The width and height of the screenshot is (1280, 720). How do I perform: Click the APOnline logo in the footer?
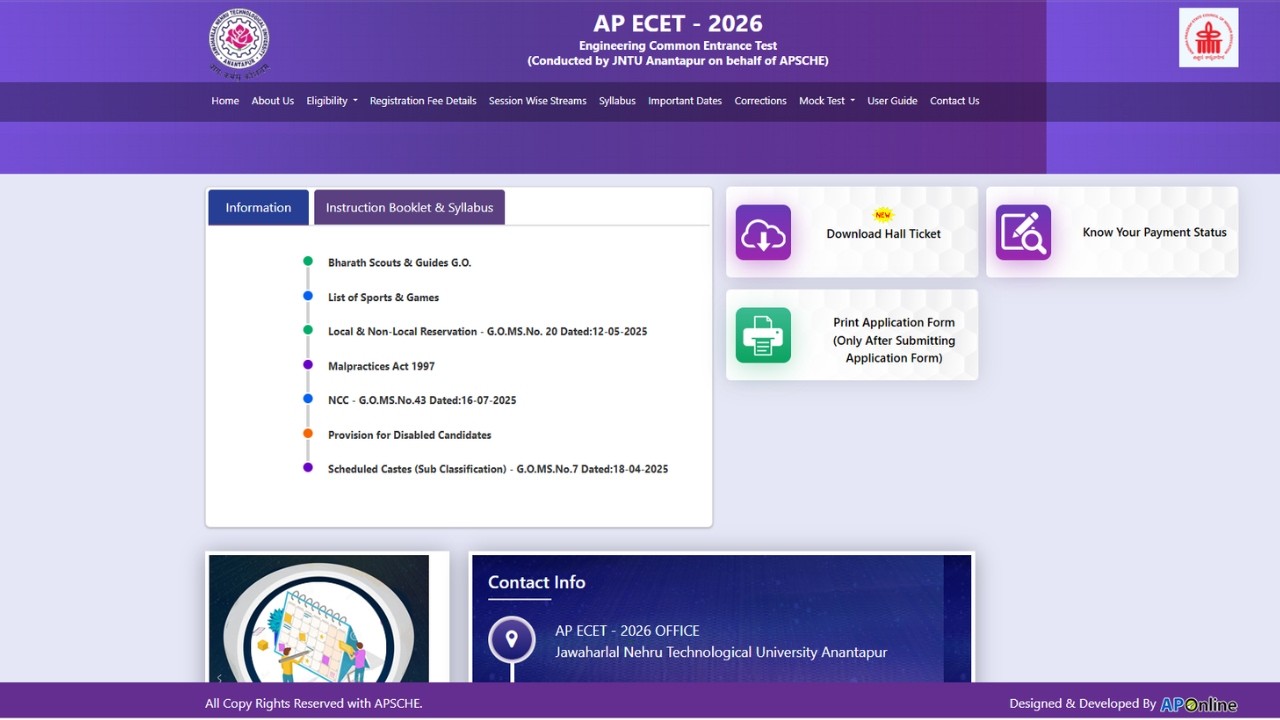(1198, 704)
